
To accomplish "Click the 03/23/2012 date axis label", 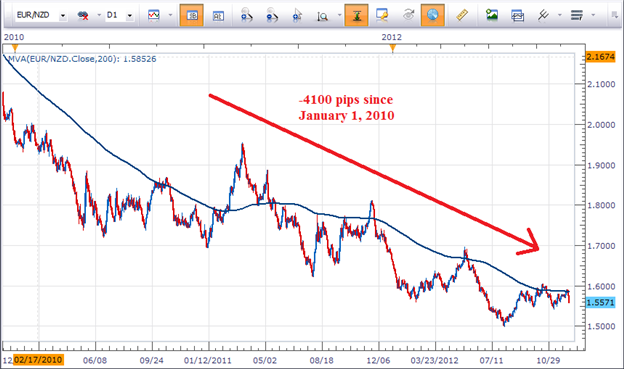I will click(x=435, y=361).
